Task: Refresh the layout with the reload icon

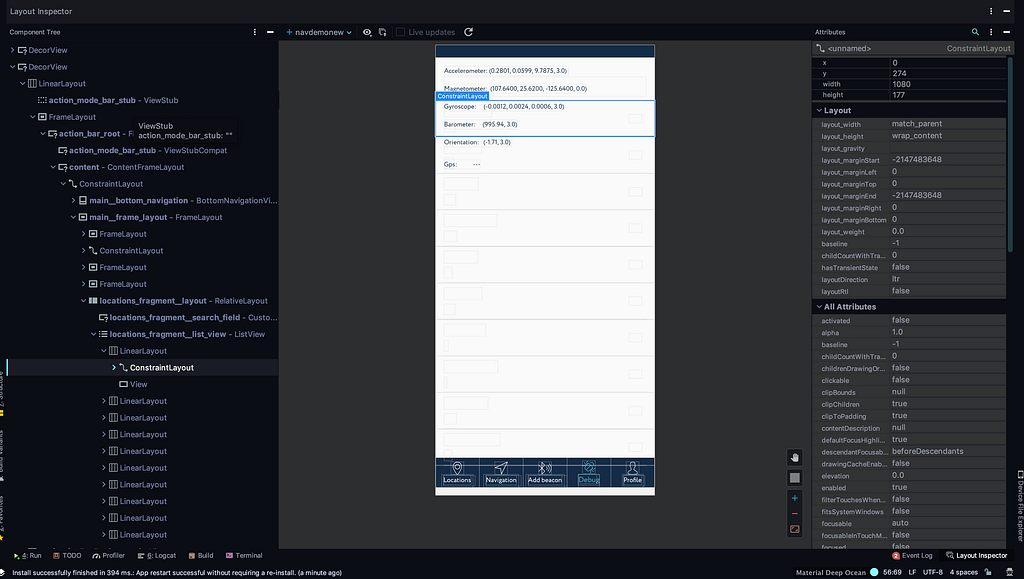Action: (x=468, y=32)
